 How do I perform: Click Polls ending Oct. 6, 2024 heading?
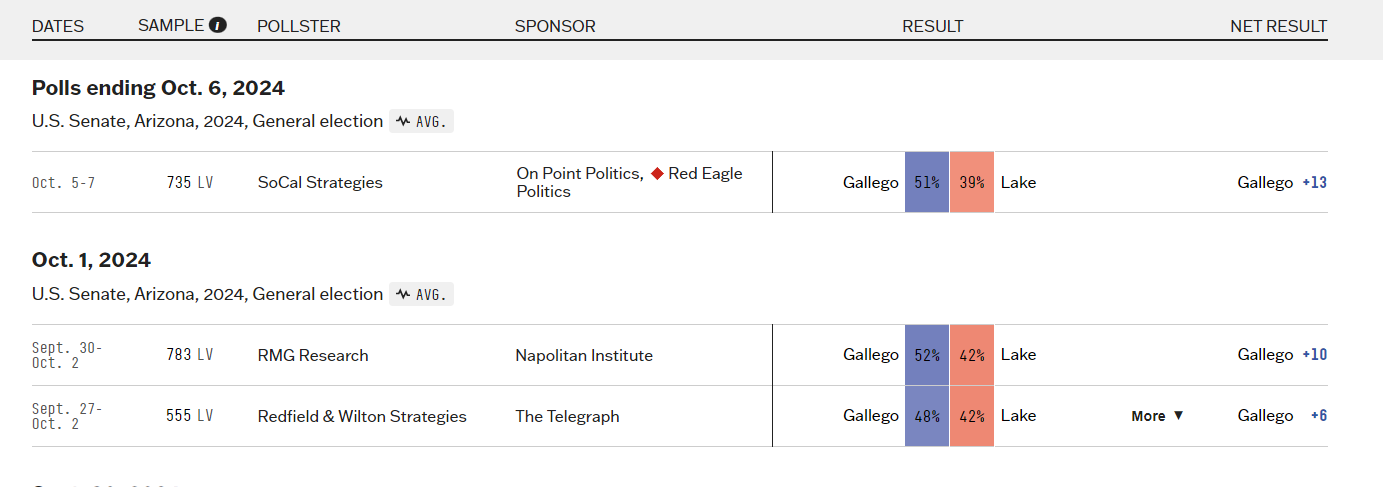158,88
